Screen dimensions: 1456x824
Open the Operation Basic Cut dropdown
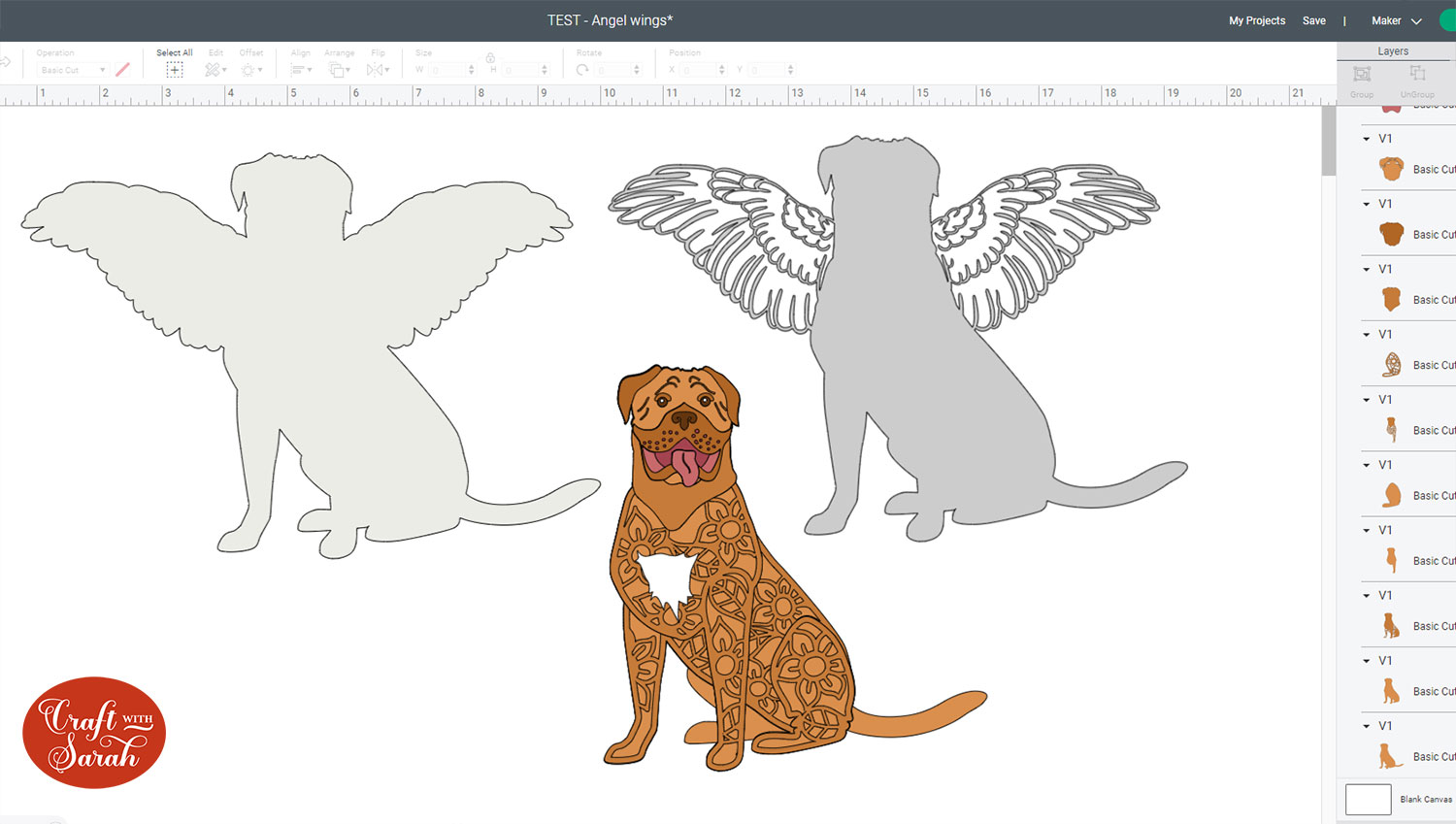point(73,69)
